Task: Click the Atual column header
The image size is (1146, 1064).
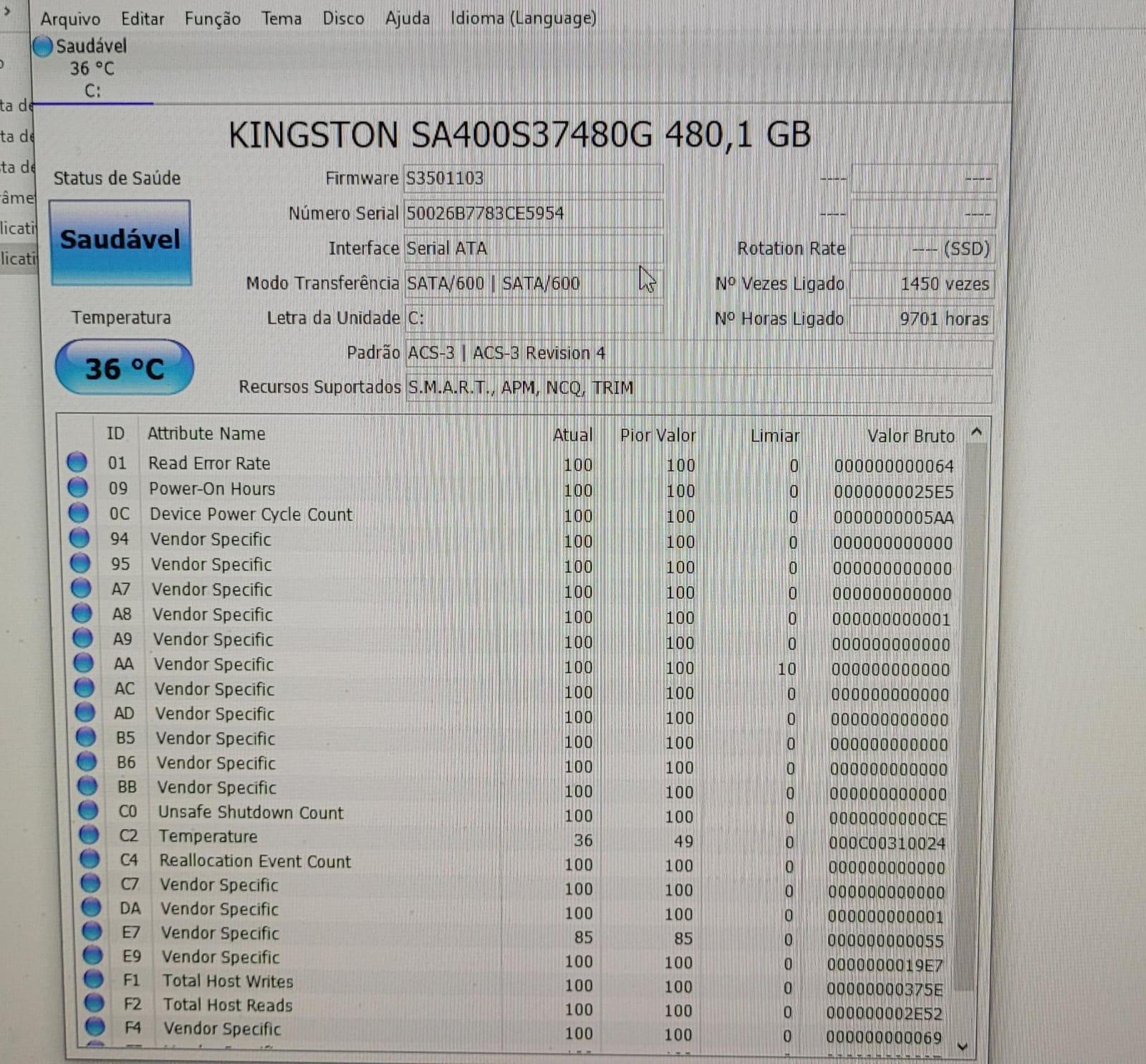Action: (572, 435)
